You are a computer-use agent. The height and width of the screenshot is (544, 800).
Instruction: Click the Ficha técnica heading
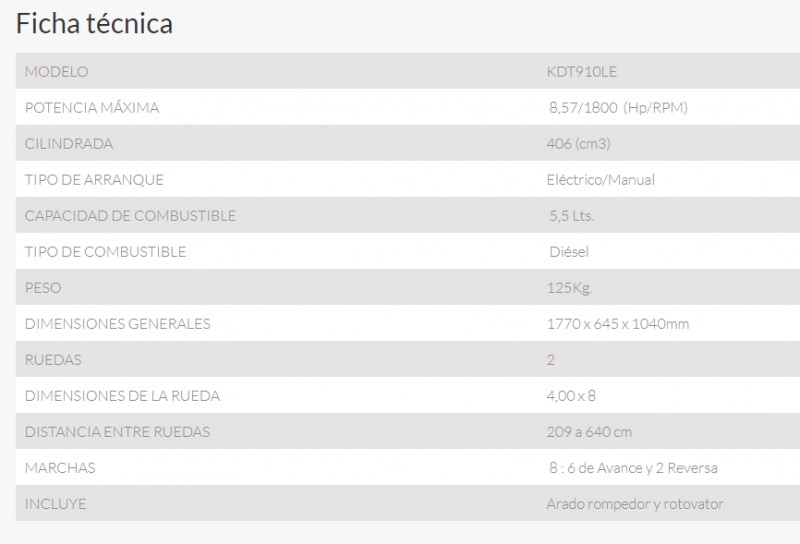[94, 23]
